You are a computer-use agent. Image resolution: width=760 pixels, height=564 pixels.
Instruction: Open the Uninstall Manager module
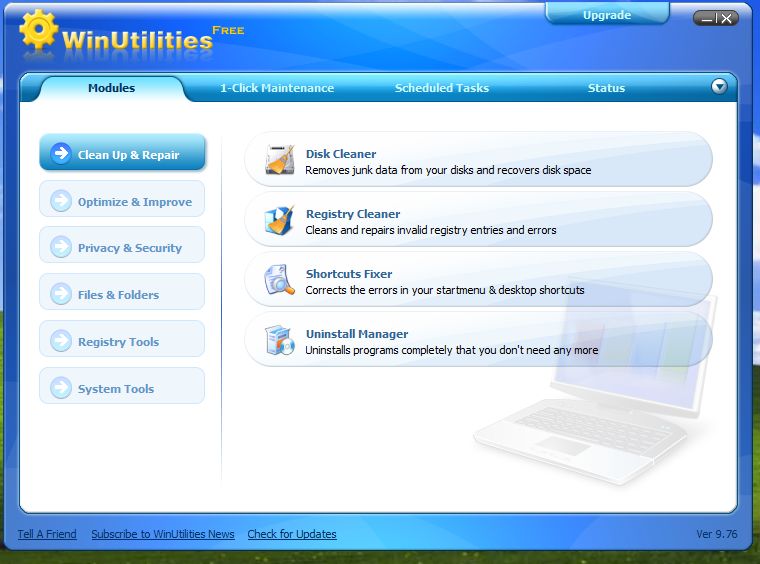pyautogui.click(x=479, y=340)
